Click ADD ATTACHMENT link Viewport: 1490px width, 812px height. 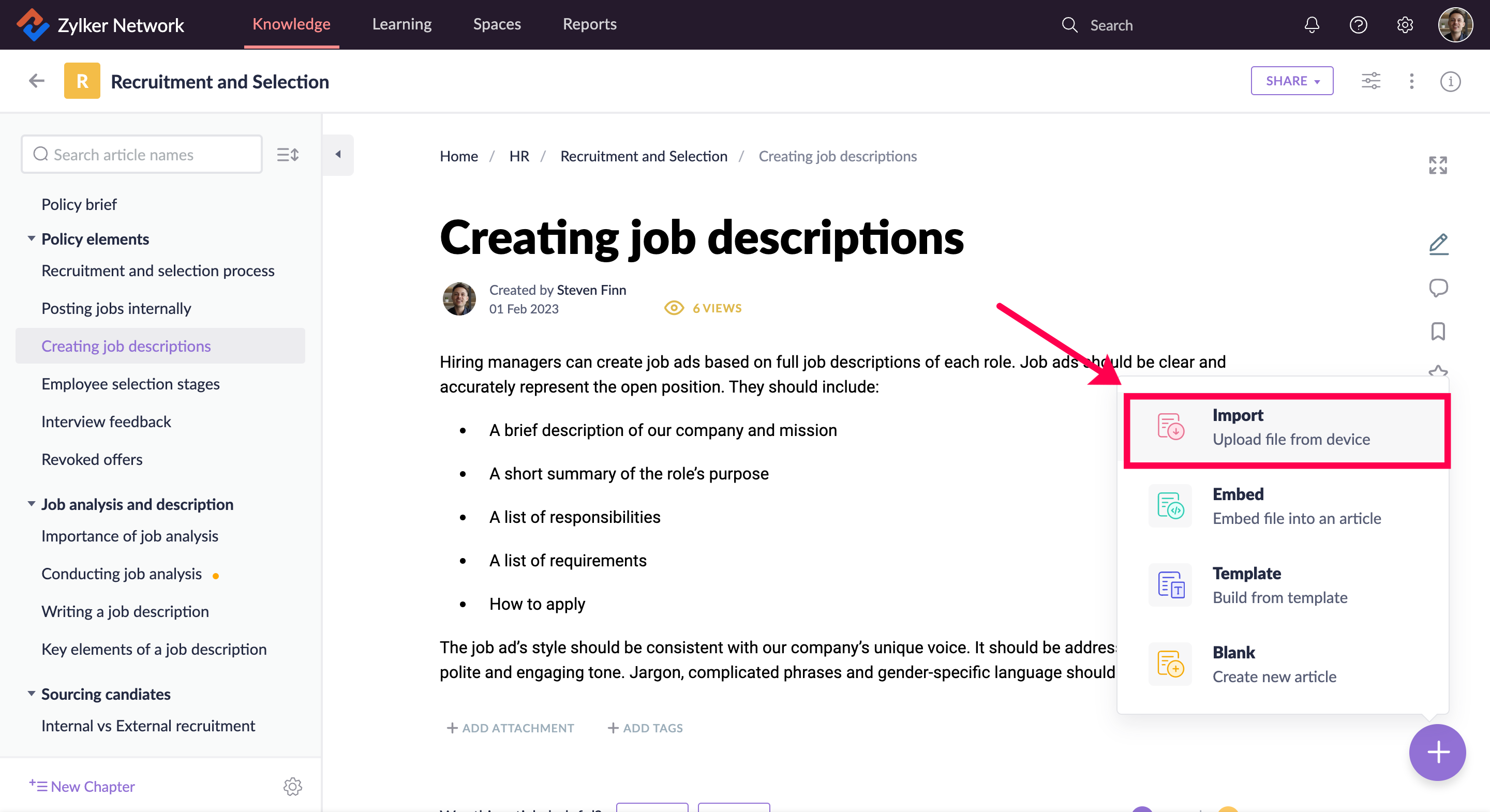[x=510, y=728]
